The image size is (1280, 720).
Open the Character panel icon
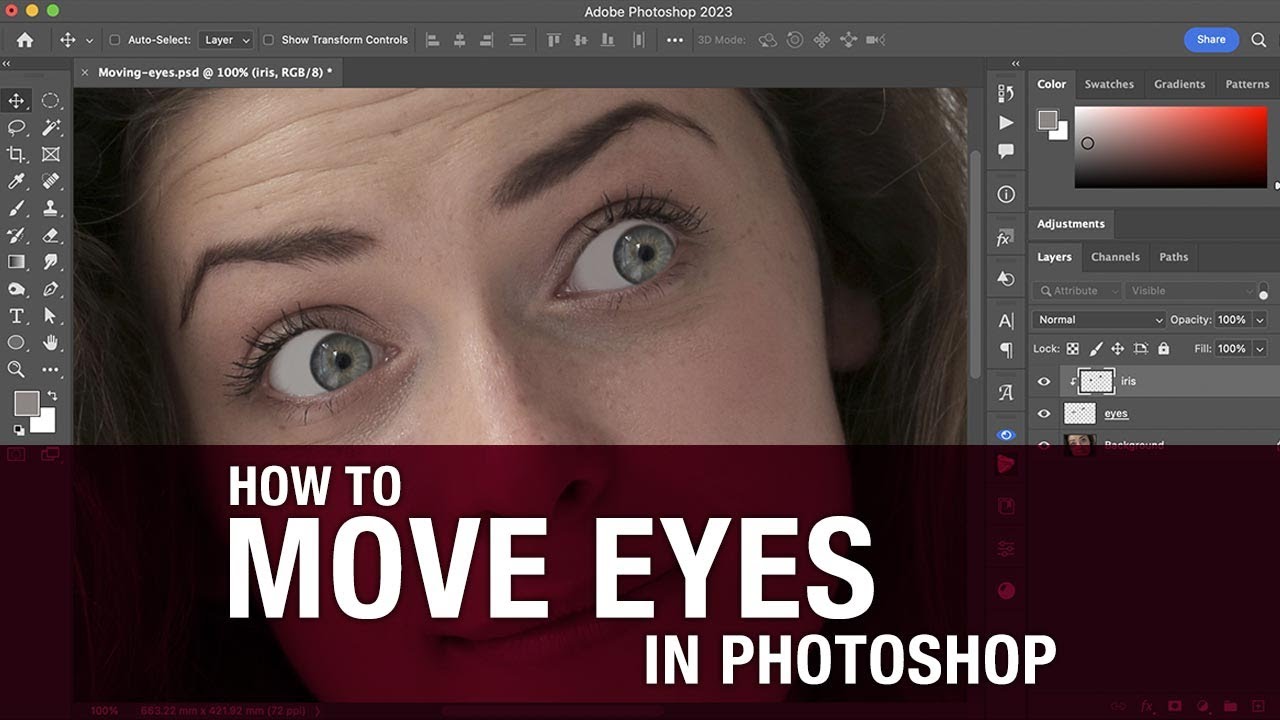[1006, 321]
